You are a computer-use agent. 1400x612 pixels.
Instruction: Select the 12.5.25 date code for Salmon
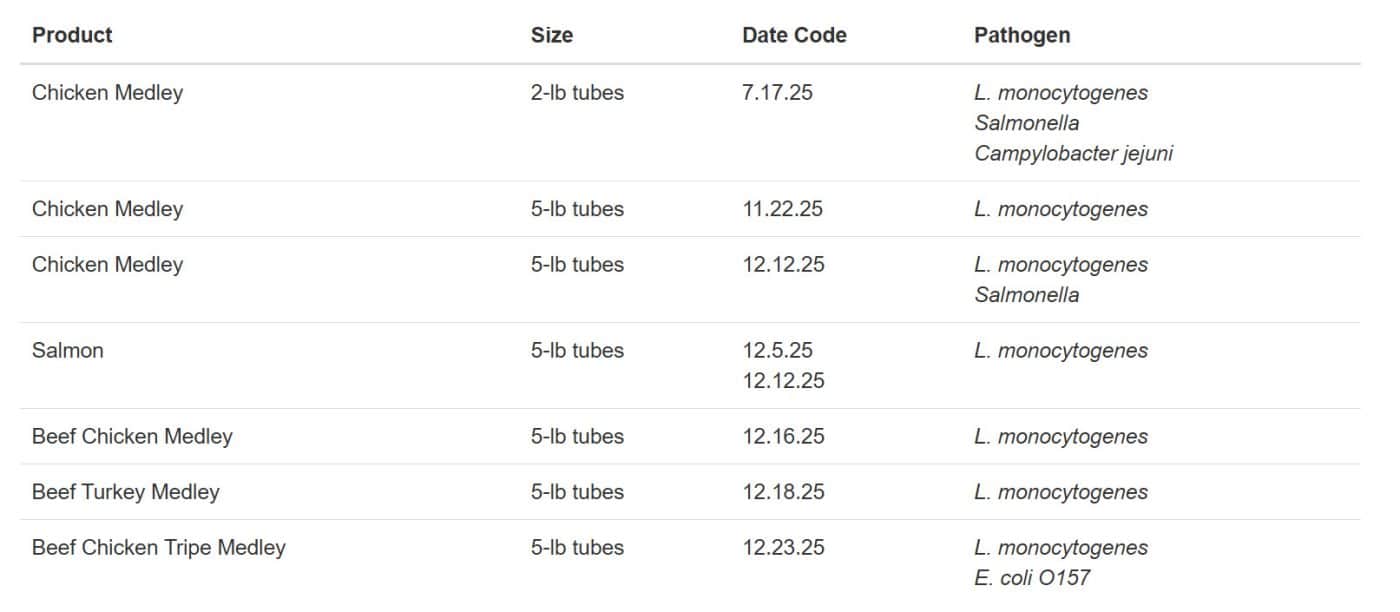pos(777,351)
